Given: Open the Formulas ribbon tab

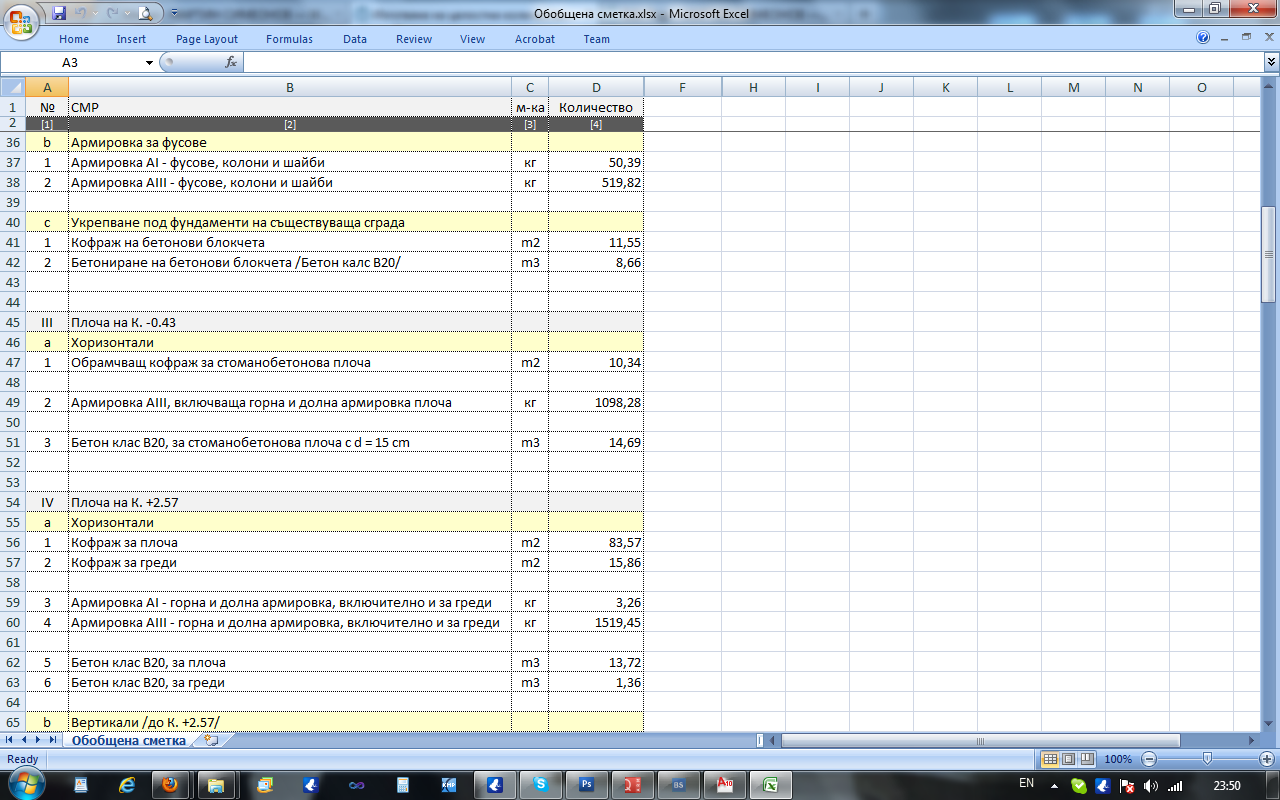Looking at the screenshot, I should [x=289, y=39].
